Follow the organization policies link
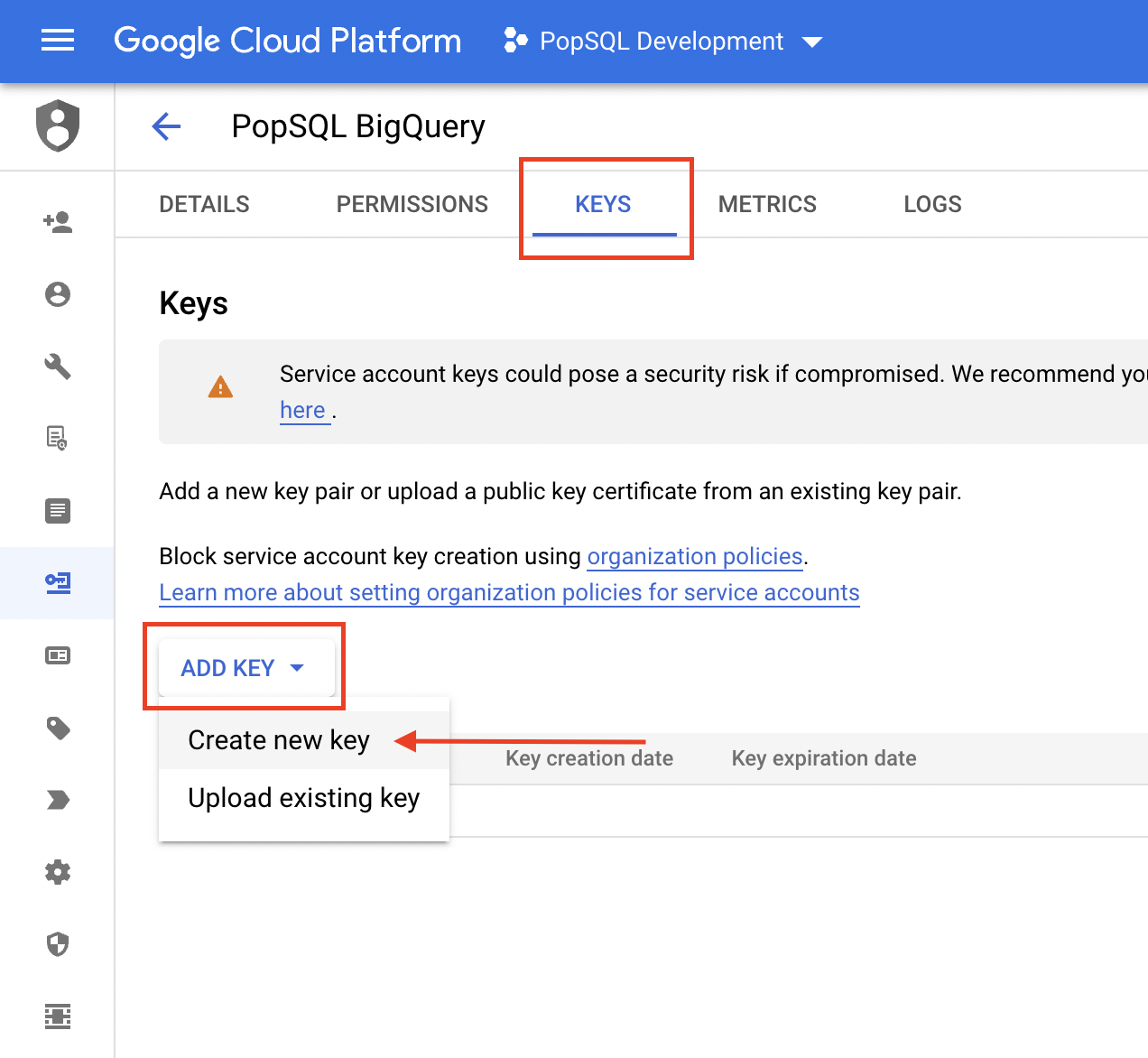1148x1058 pixels. tap(695, 557)
